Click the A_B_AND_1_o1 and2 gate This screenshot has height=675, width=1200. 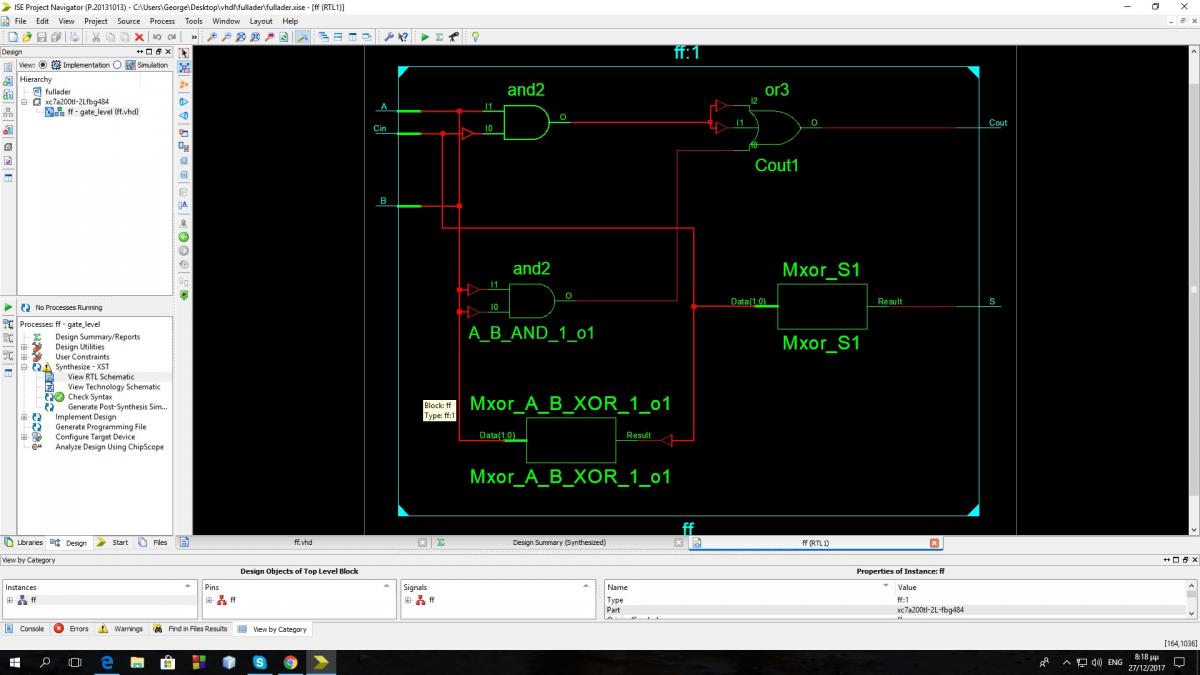click(531, 299)
